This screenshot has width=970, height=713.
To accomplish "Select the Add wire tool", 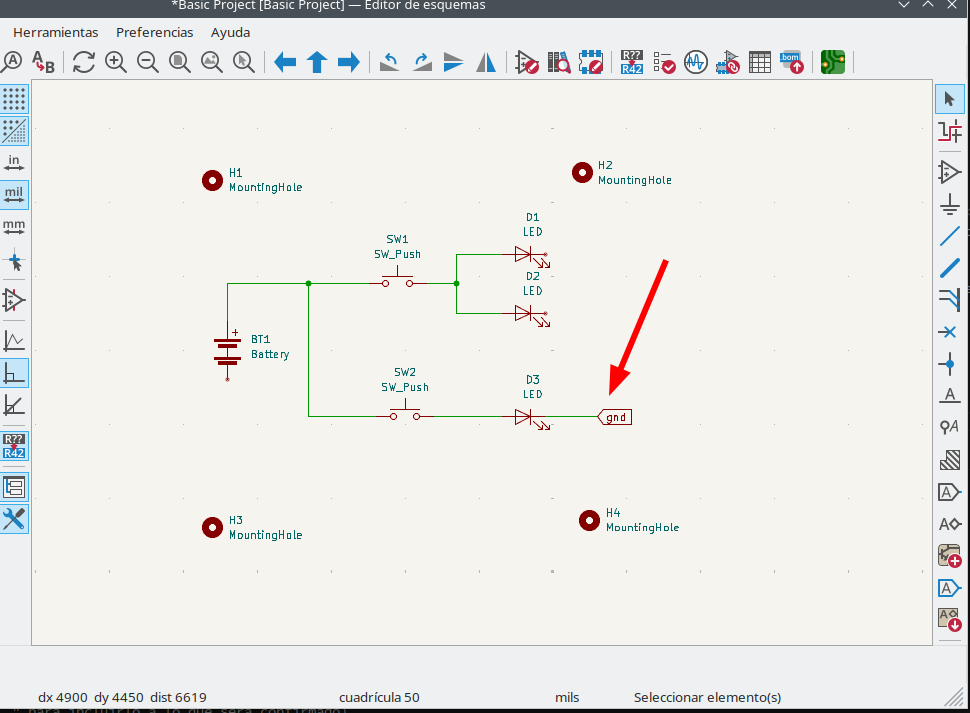I will 949,237.
